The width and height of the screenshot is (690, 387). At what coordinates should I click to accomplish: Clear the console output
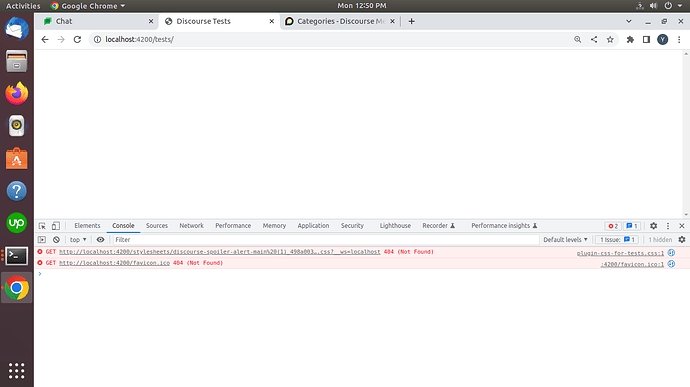click(x=56, y=240)
